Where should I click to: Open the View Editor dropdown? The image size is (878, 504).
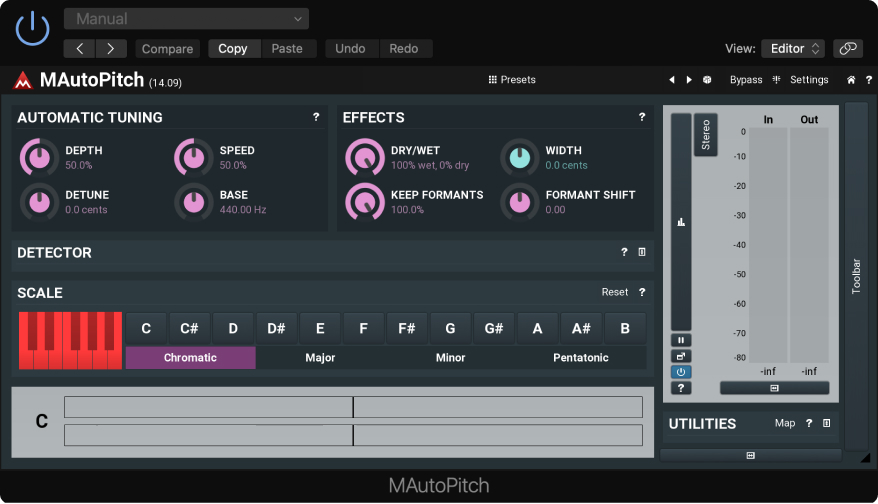(x=794, y=49)
